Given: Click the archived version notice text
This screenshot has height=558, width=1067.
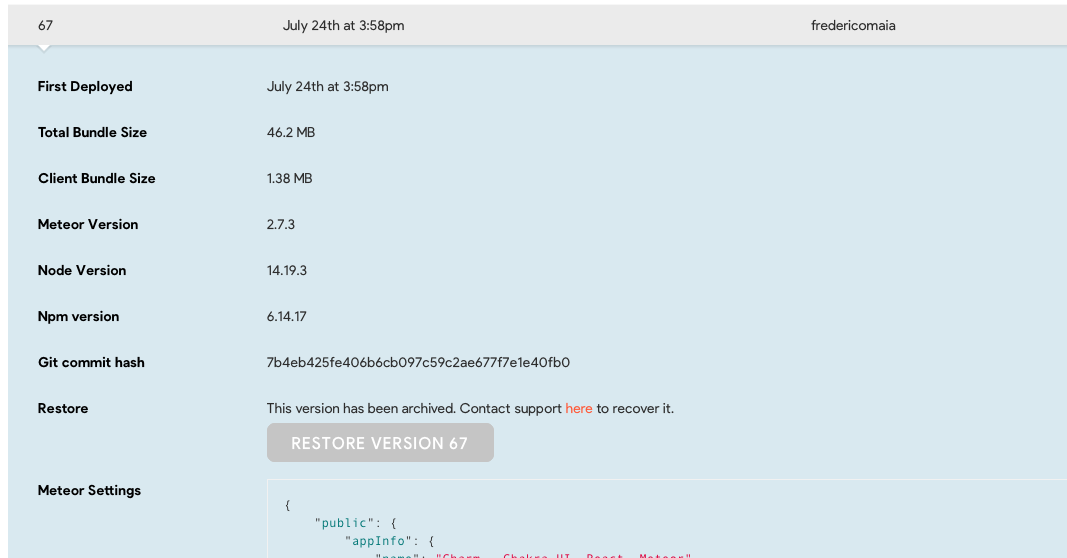Looking at the screenshot, I should click(470, 408).
